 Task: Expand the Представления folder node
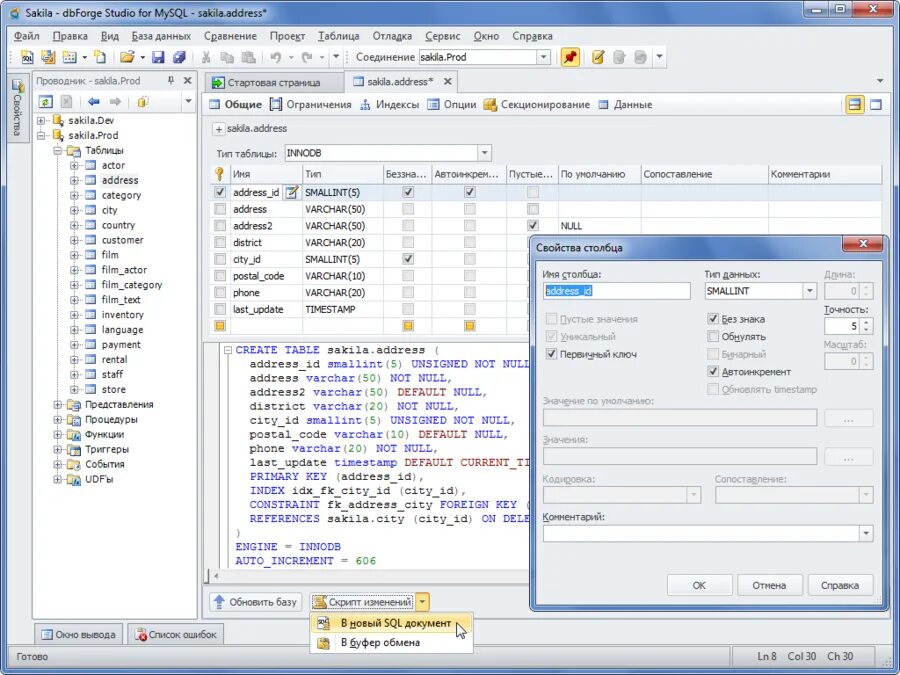point(57,405)
